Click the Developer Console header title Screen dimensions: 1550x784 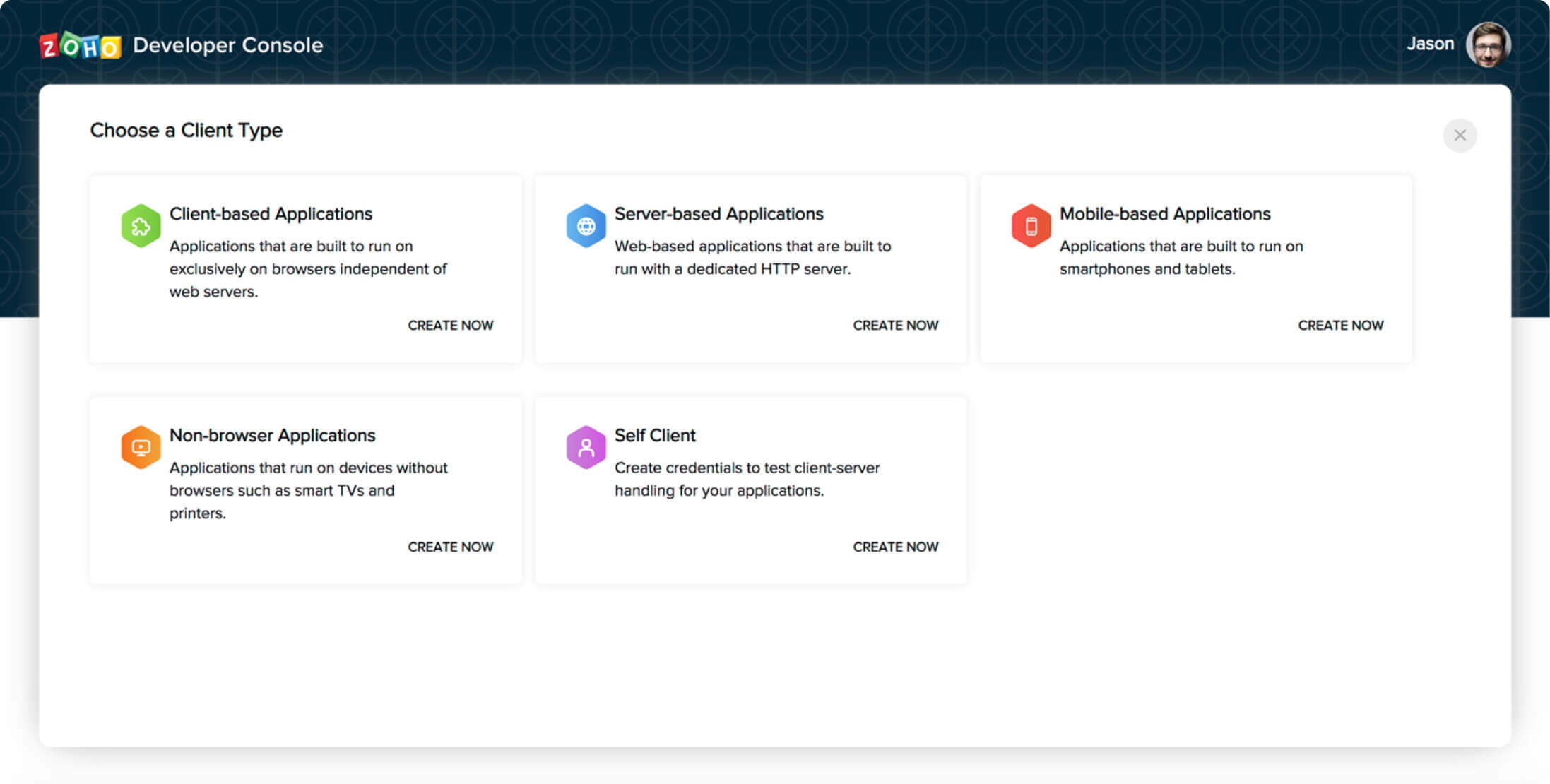point(227,45)
